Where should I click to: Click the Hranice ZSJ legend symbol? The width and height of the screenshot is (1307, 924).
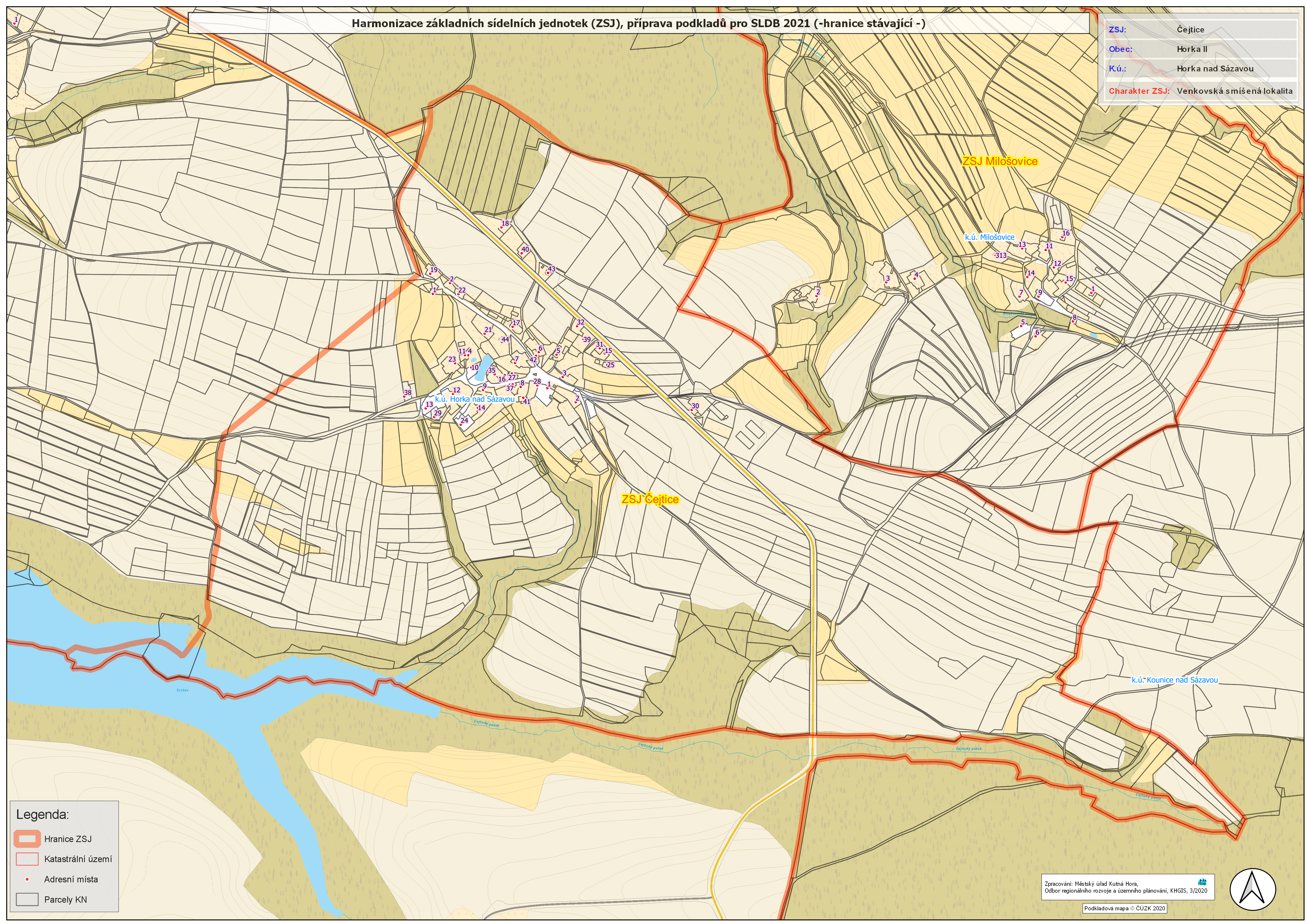[x=27, y=839]
